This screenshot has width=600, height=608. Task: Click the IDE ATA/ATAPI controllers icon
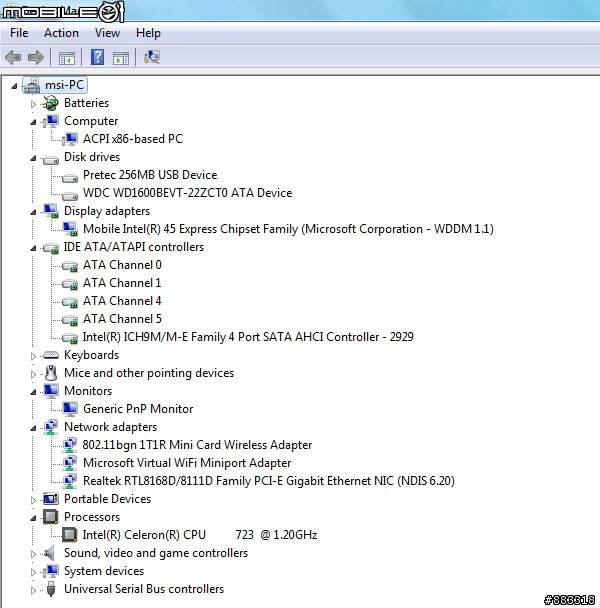point(50,248)
